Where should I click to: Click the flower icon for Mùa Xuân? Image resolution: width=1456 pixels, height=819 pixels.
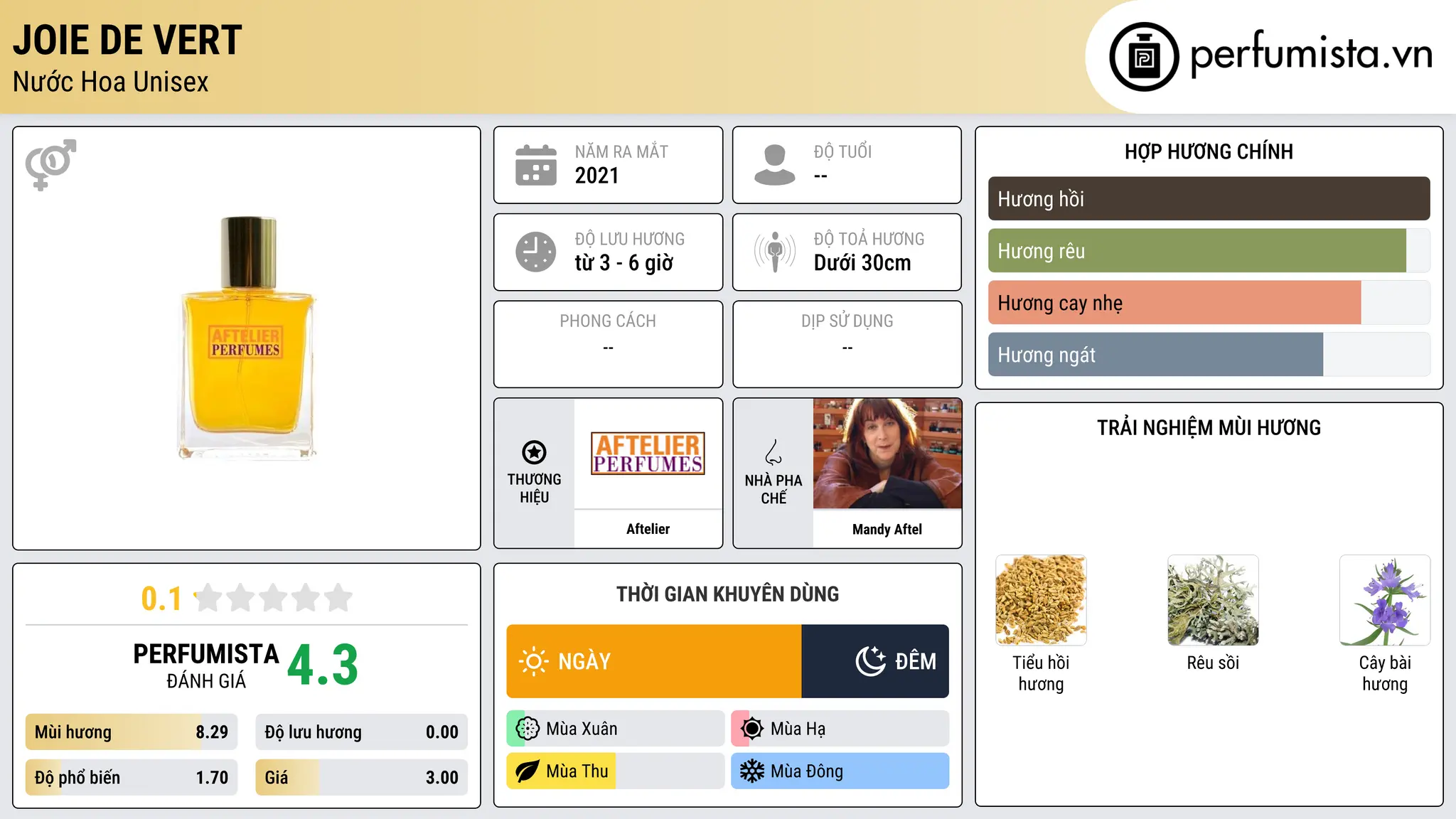[x=528, y=729]
